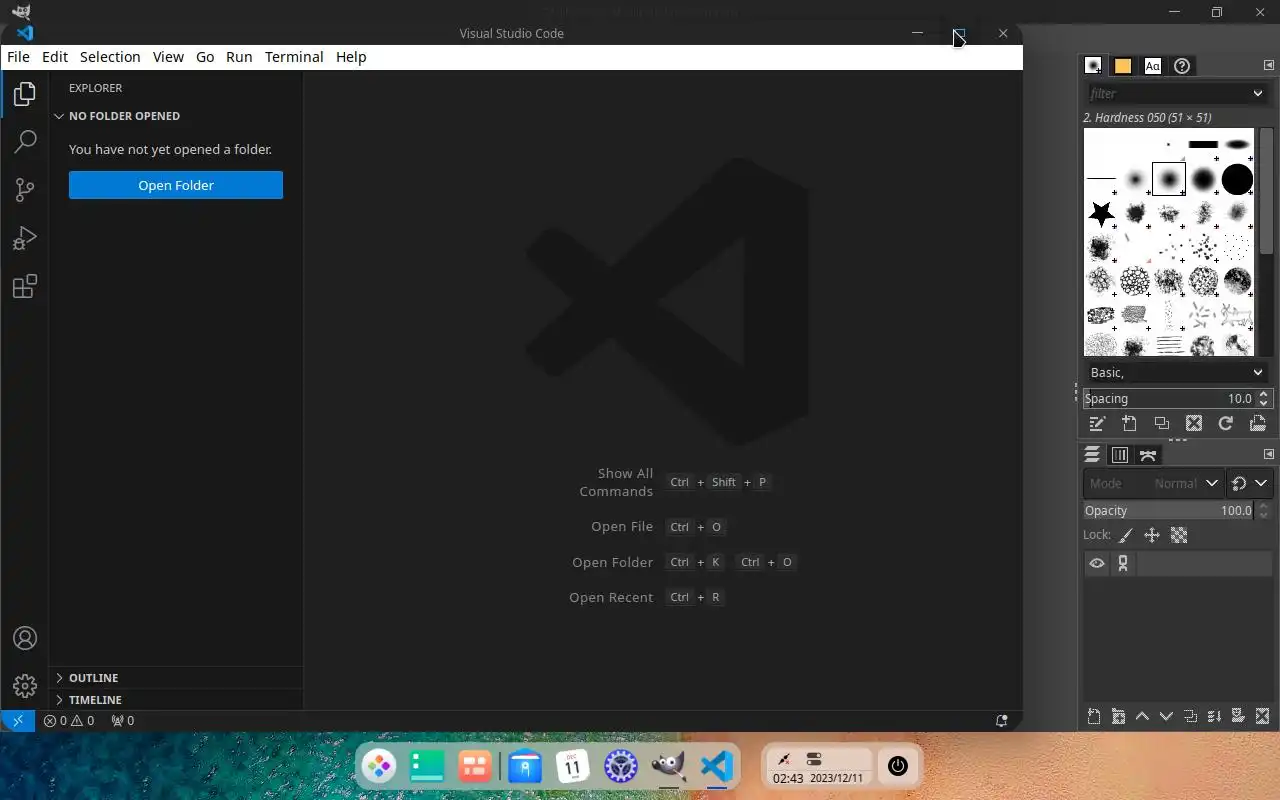This screenshot has height=800, width=1280.
Task: Click Edit this brush icon in GIMP
Action: pyautogui.click(x=1097, y=424)
